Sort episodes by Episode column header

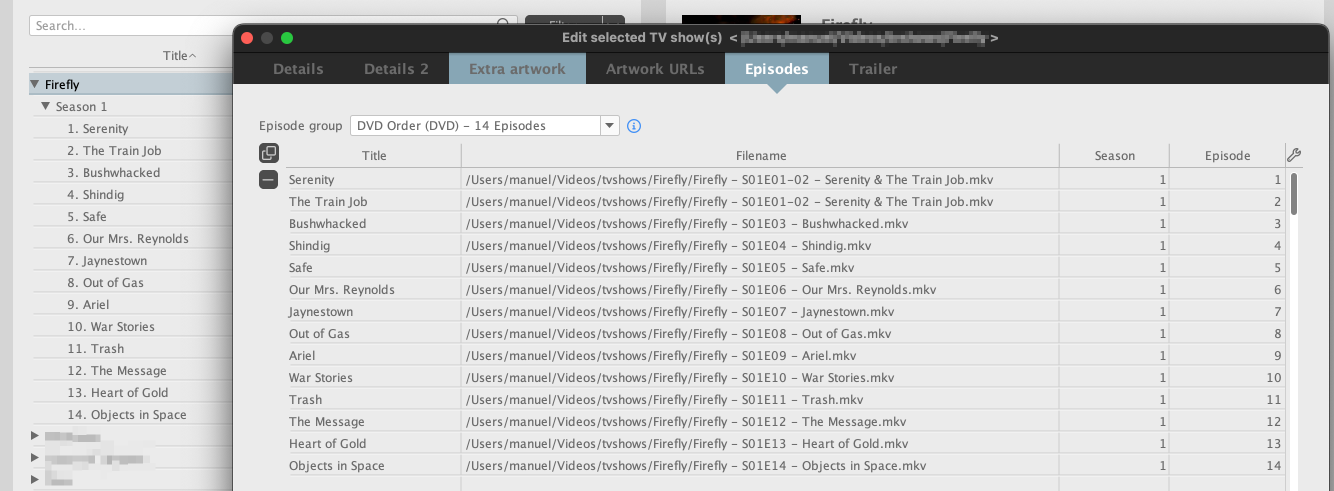(x=1227, y=155)
